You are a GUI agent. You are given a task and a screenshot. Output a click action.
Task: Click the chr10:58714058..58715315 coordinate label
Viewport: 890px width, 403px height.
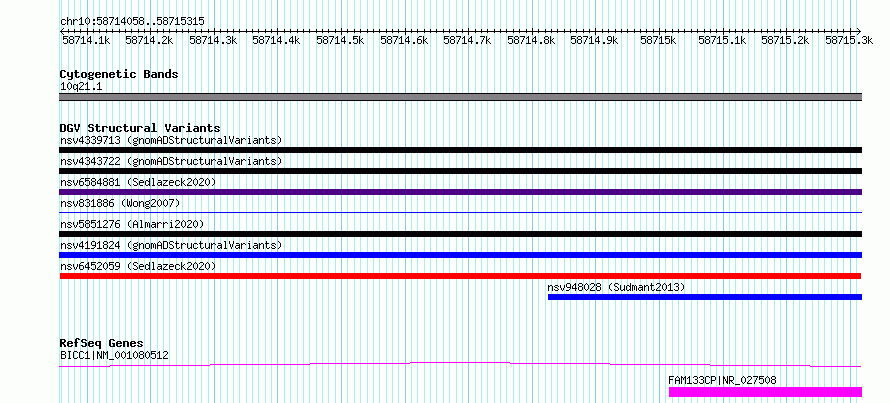[132, 22]
